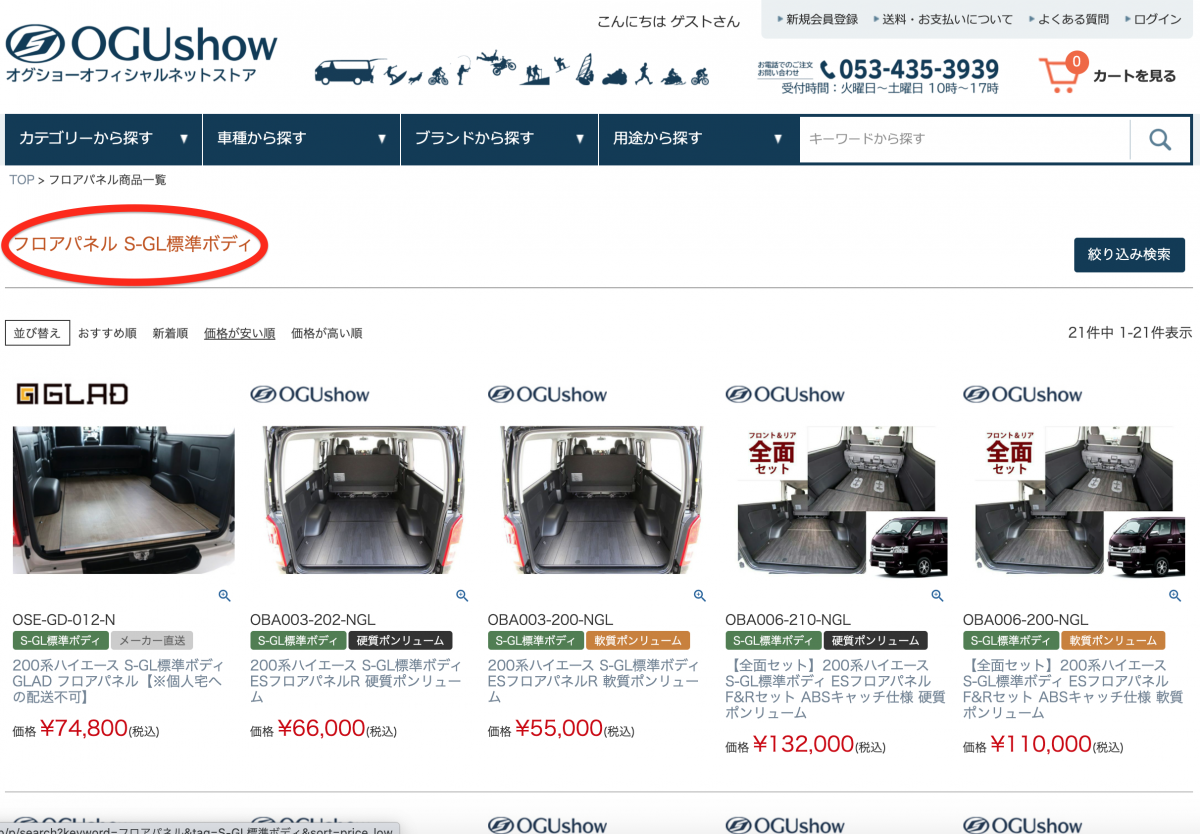This screenshot has height=834, width=1200.
Task: Click the keyword search input field
Action: (965, 139)
